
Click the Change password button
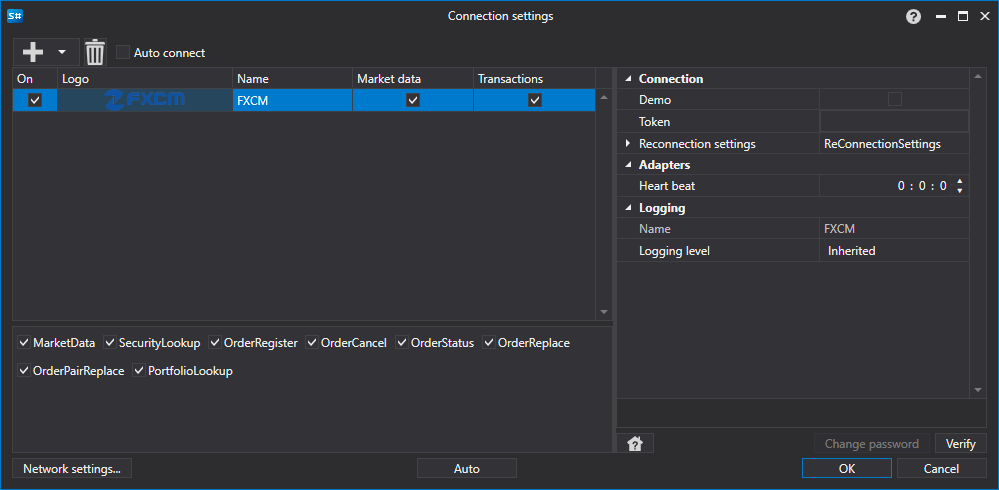tap(872, 444)
